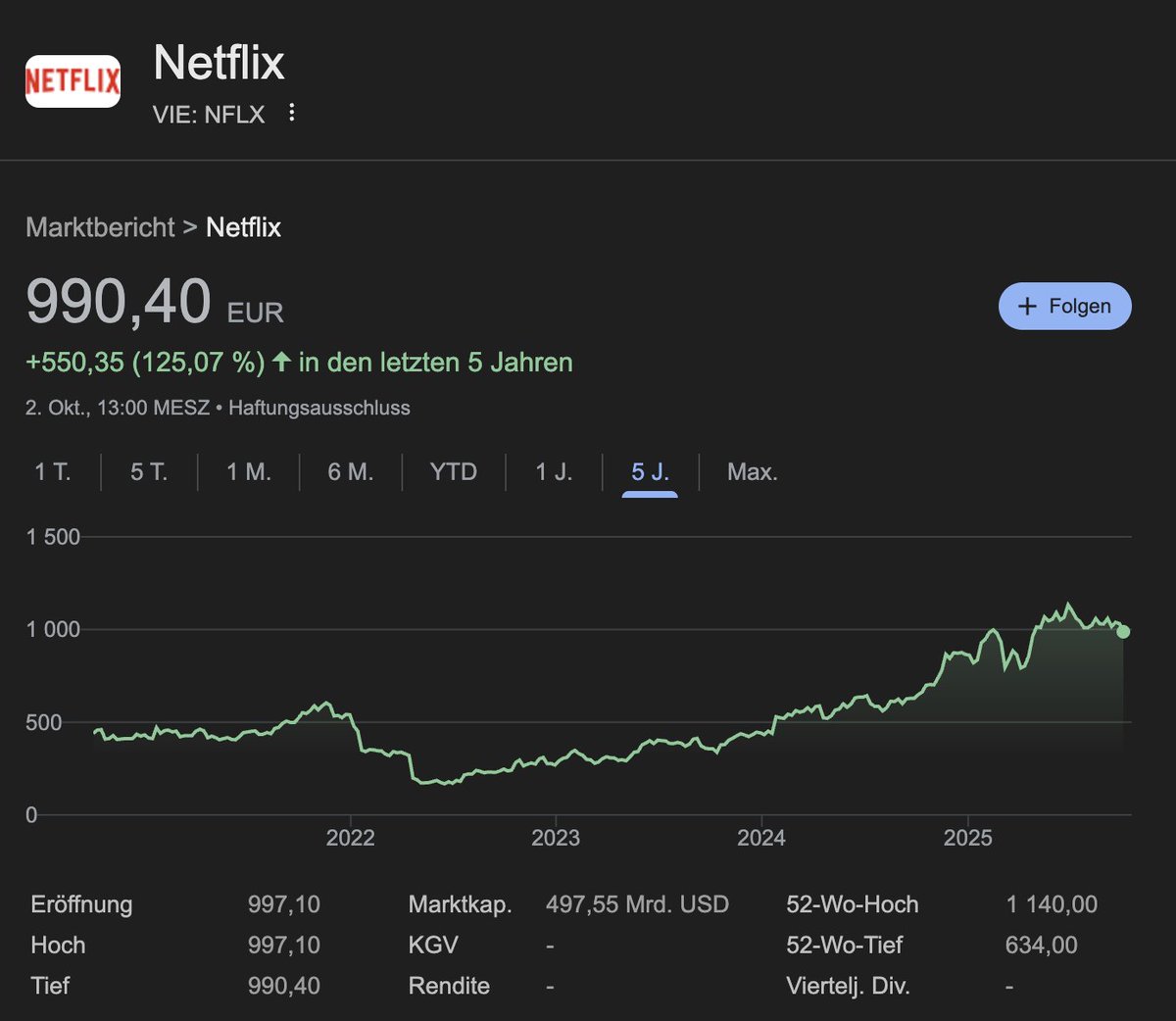Screen dimensions: 1176x1021
Task: Click the 52-Wo-Hoch value 1 140,00
Action: coord(1052,904)
